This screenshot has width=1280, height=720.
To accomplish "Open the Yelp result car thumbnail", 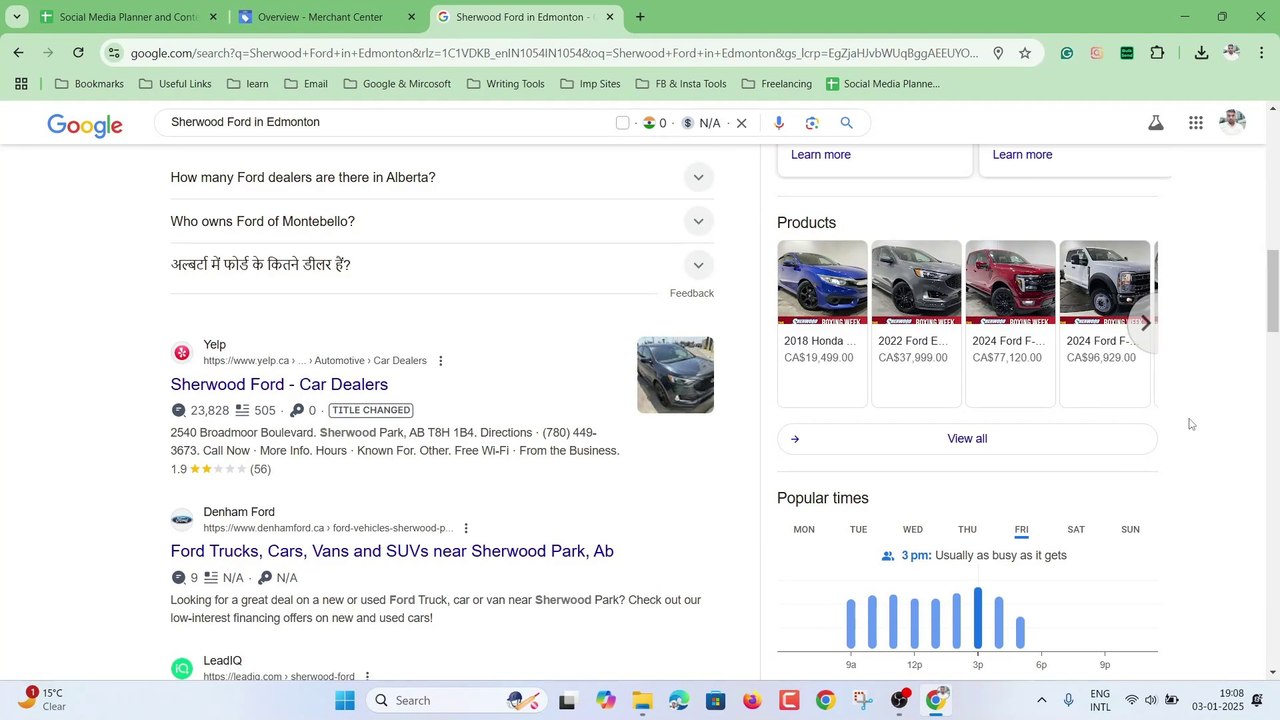I will coord(675,375).
